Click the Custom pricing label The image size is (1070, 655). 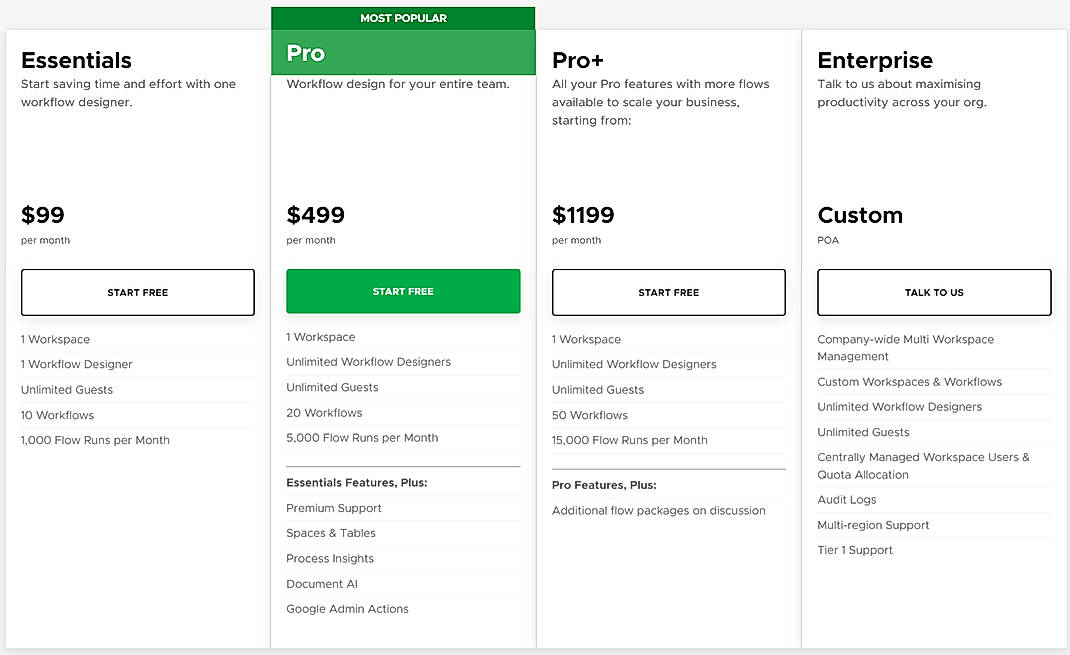click(x=860, y=215)
